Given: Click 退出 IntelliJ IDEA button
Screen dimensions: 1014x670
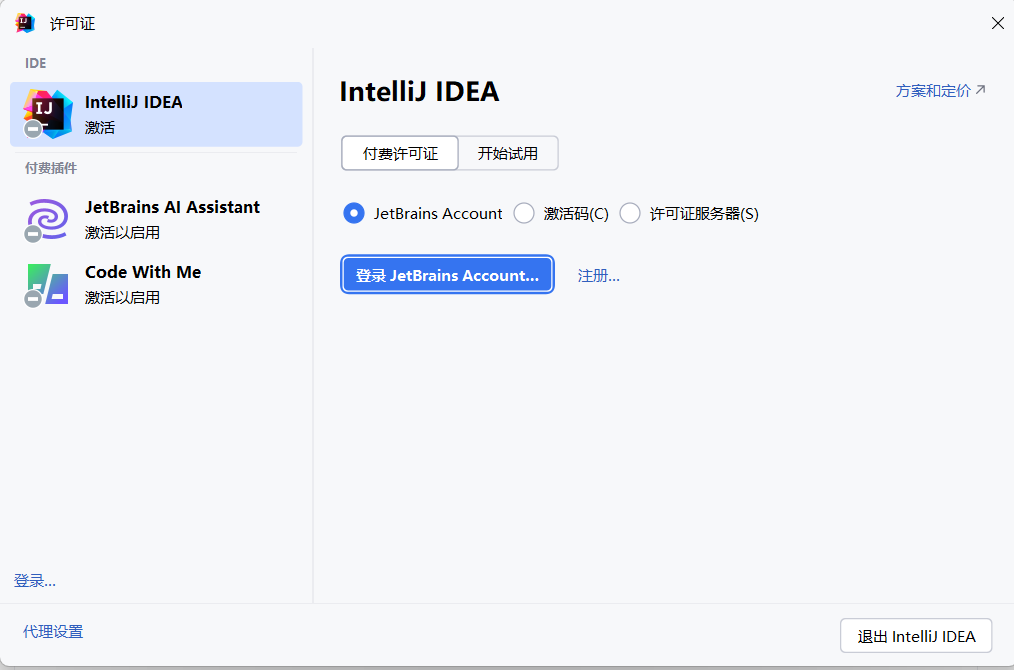Looking at the screenshot, I should 916,636.
